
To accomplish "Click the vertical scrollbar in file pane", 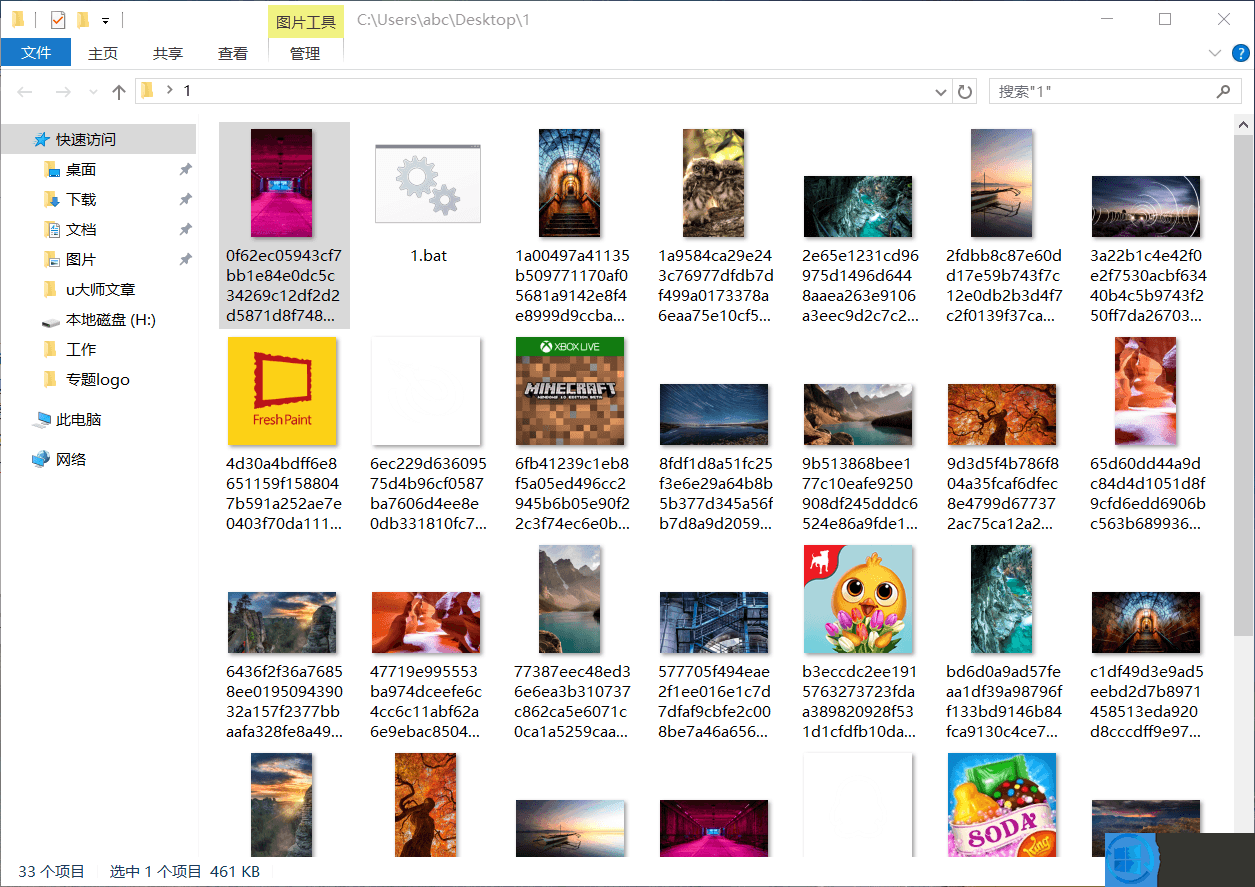I will pyautogui.click(x=1244, y=385).
